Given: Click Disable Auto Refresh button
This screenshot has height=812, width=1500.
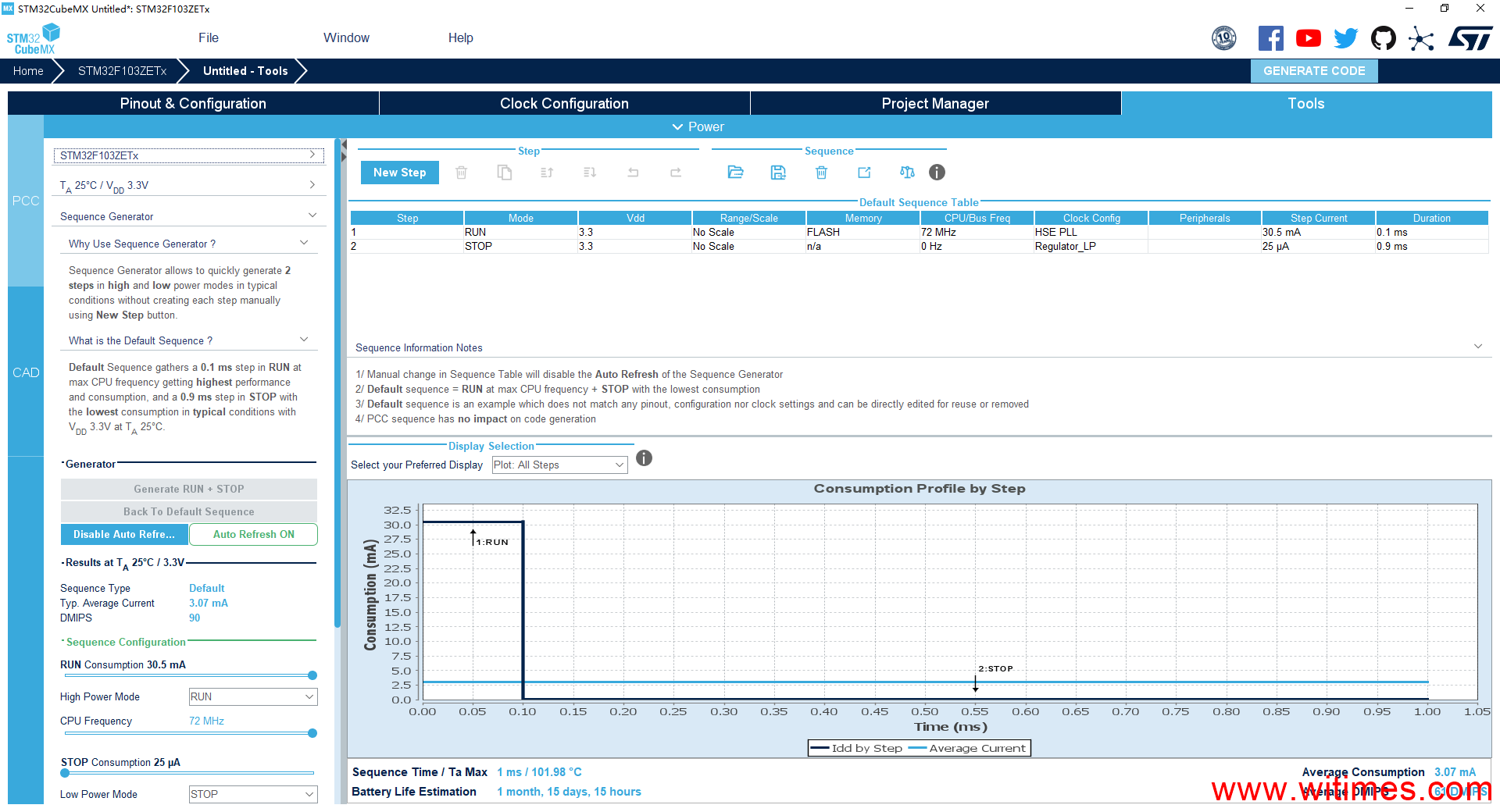Looking at the screenshot, I should [x=124, y=535].
